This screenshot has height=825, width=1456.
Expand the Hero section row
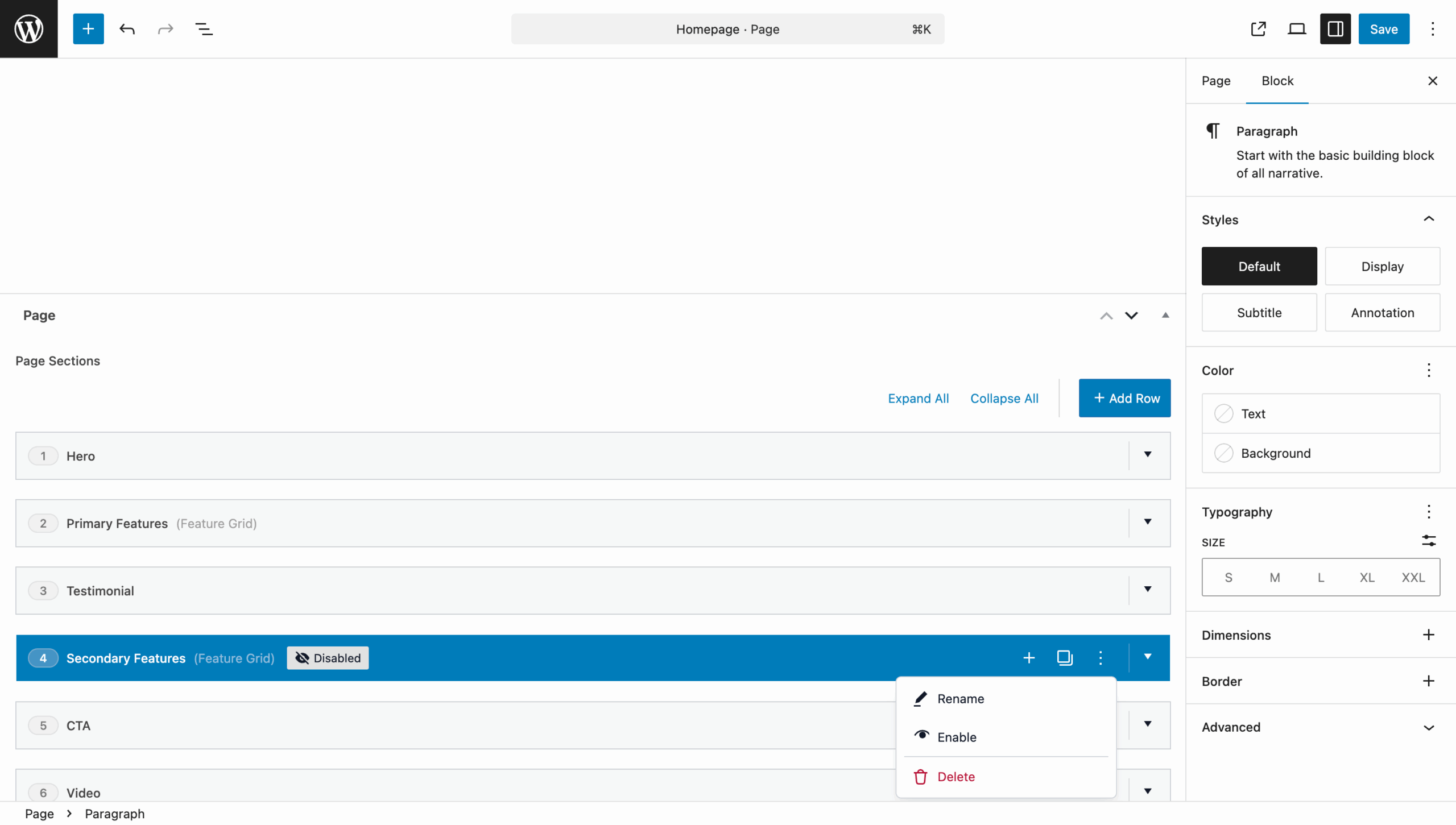1148,455
